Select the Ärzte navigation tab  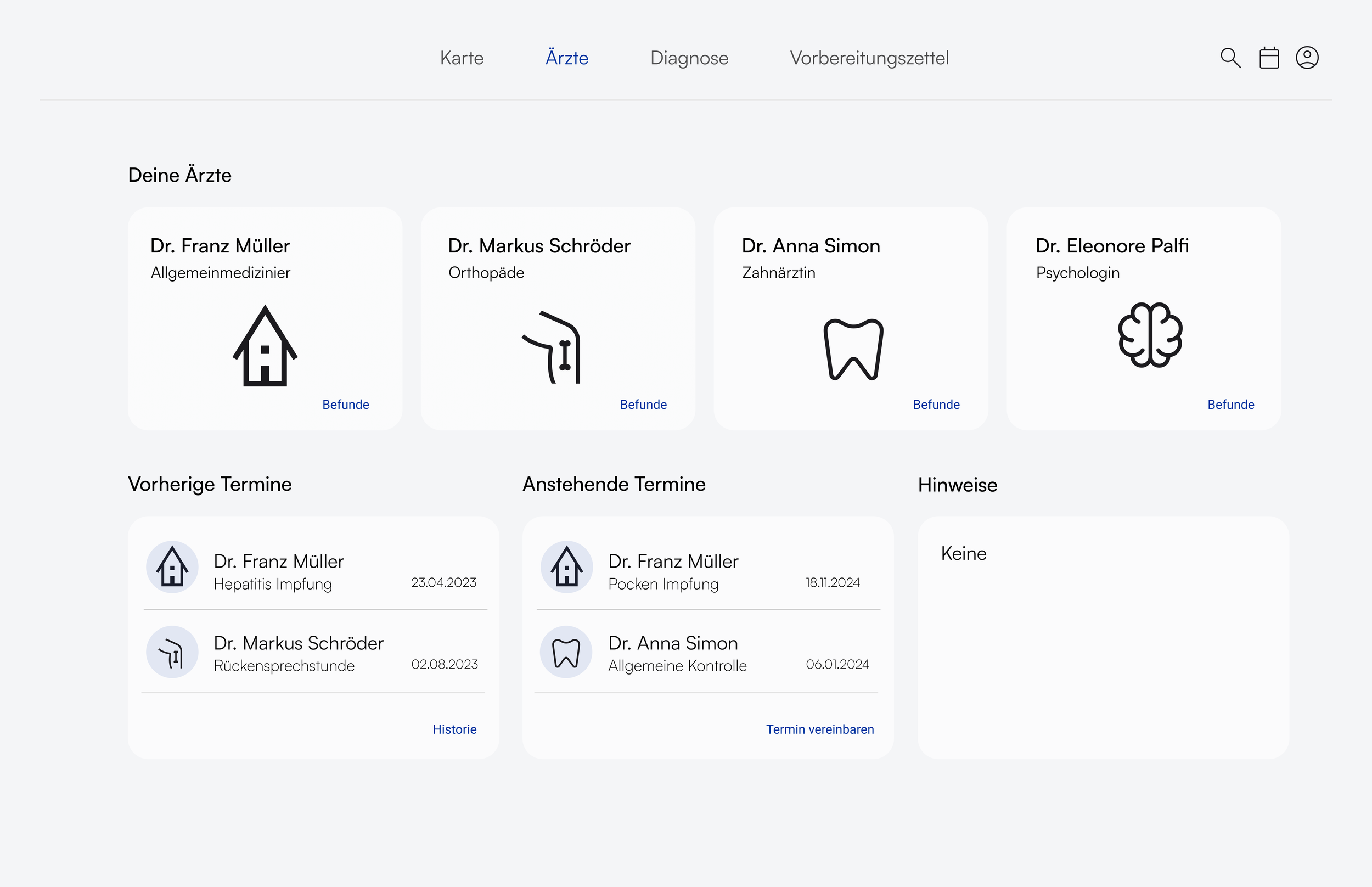click(566, 58)
